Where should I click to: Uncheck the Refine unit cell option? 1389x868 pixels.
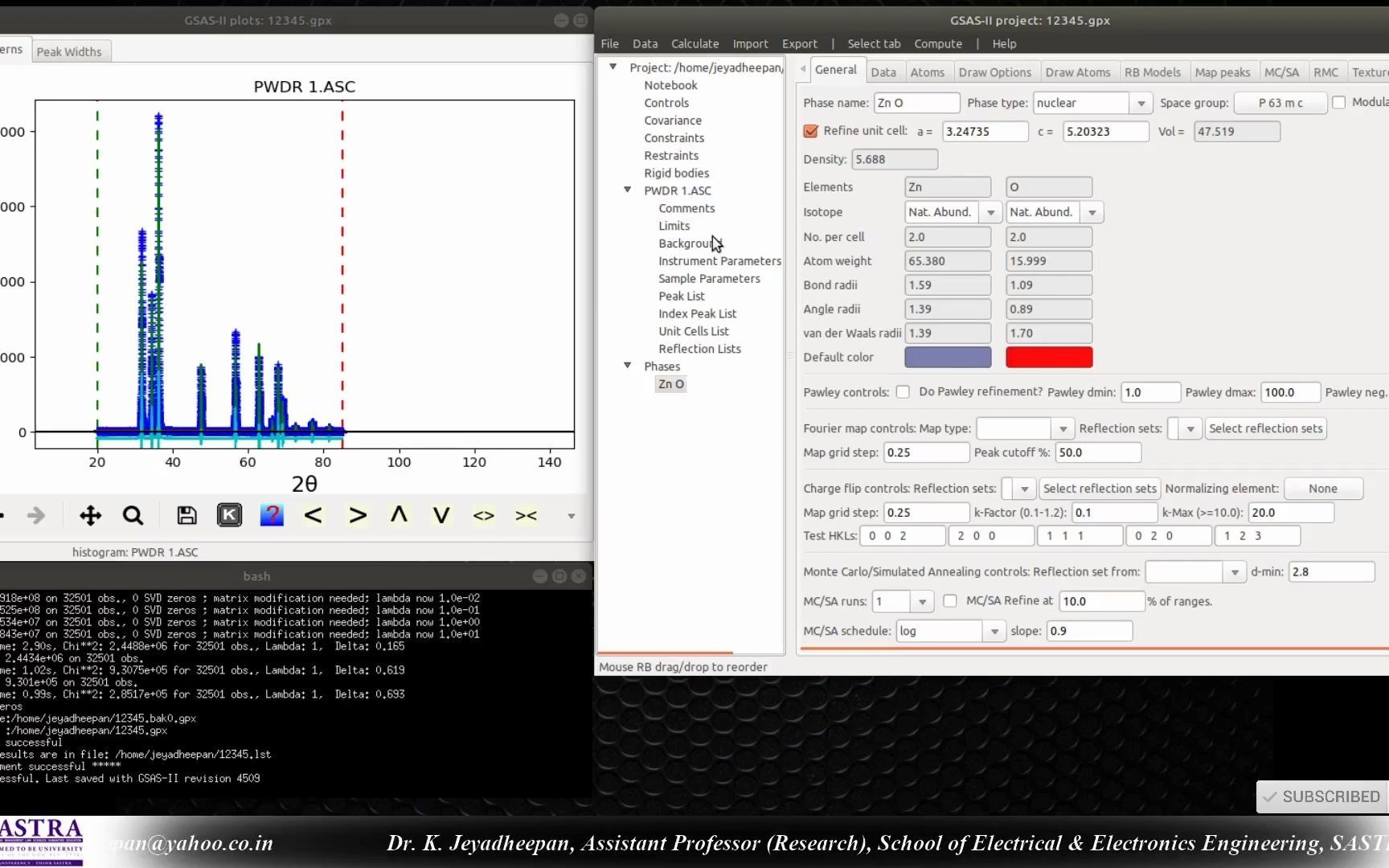(810, 131)
